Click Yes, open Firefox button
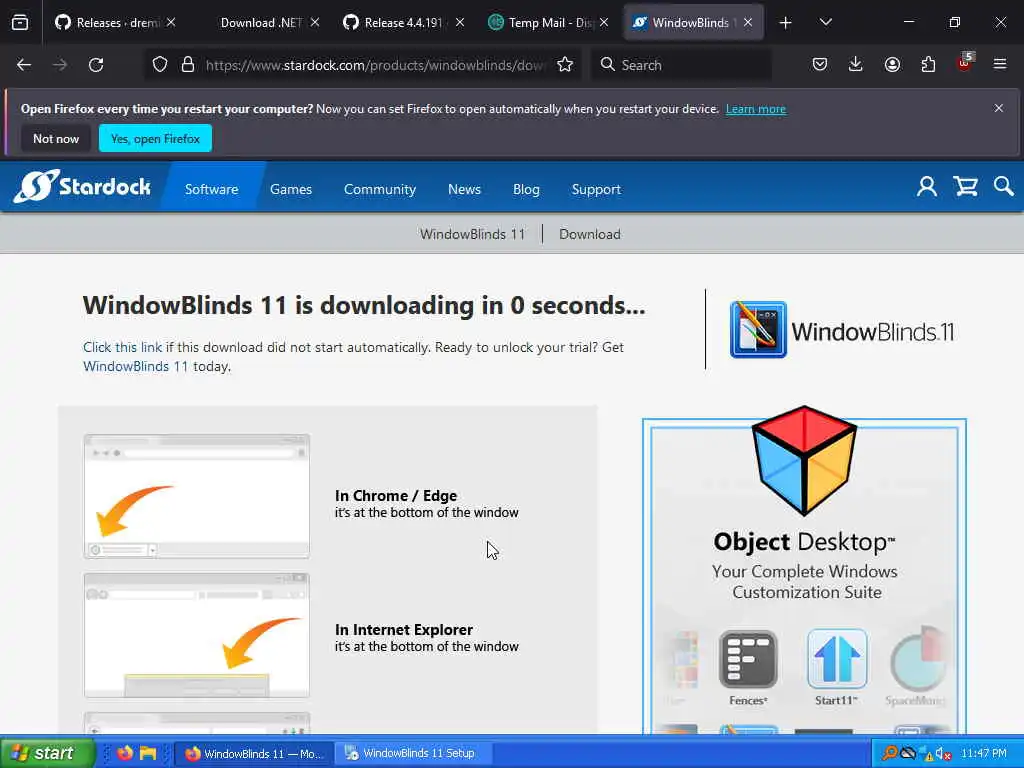 pos(155,138)
